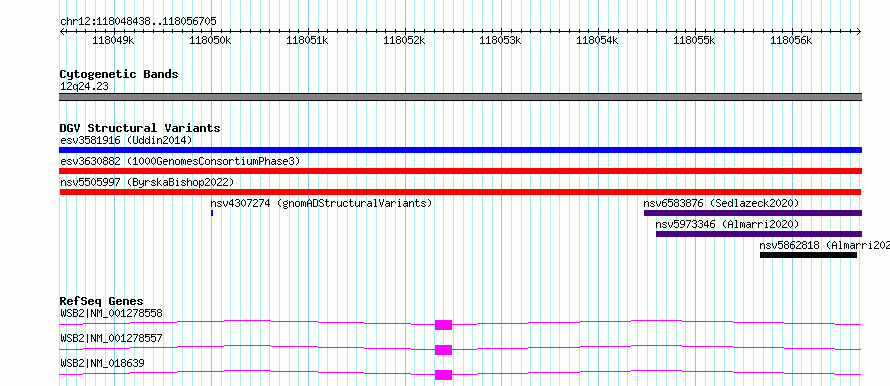Click the ruler's right end arrow
The image size is (890, 386).
click(859, 32)
